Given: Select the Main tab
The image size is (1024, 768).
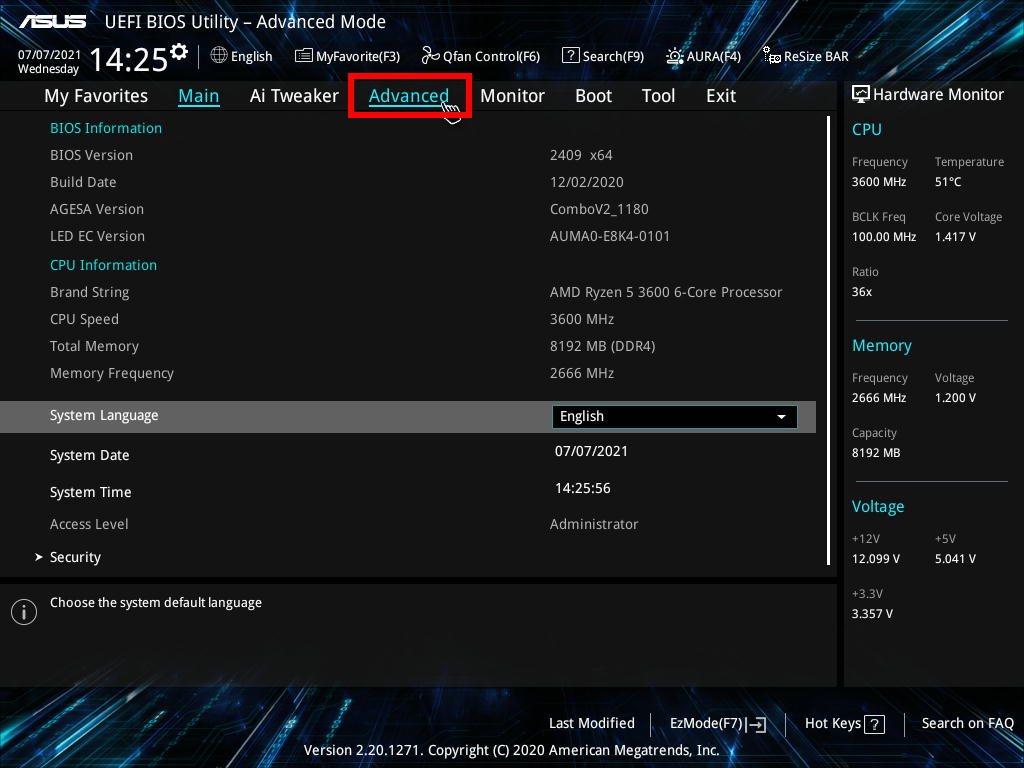Looking at the screenshot, I should [x=199, y=96].
